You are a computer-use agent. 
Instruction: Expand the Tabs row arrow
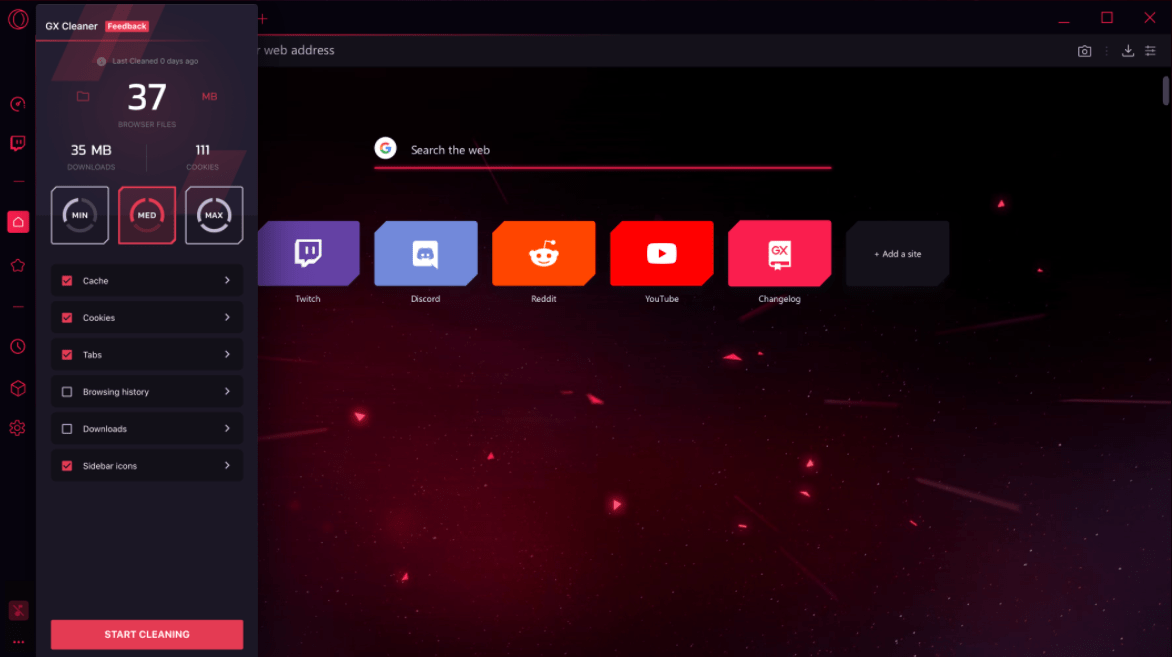tap(227, 354)
